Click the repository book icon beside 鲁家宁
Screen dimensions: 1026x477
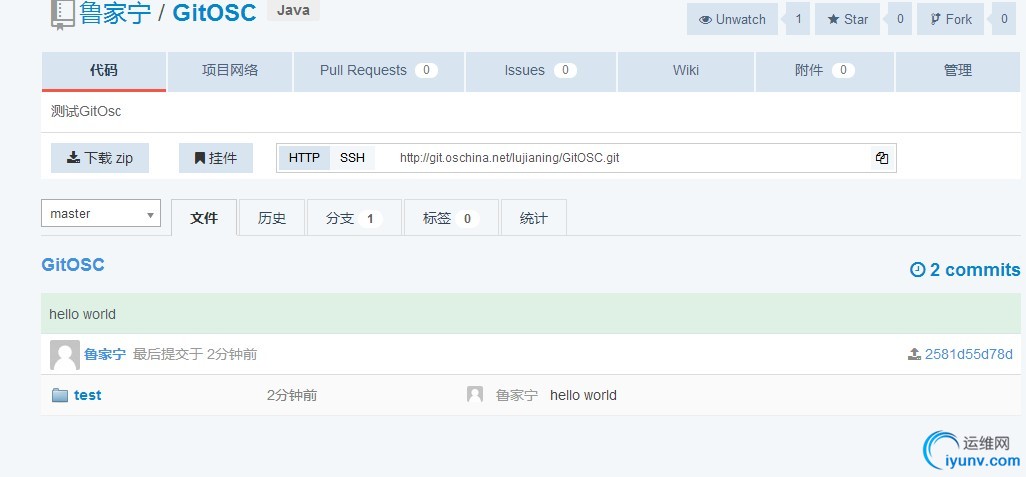tap(62, 14)
